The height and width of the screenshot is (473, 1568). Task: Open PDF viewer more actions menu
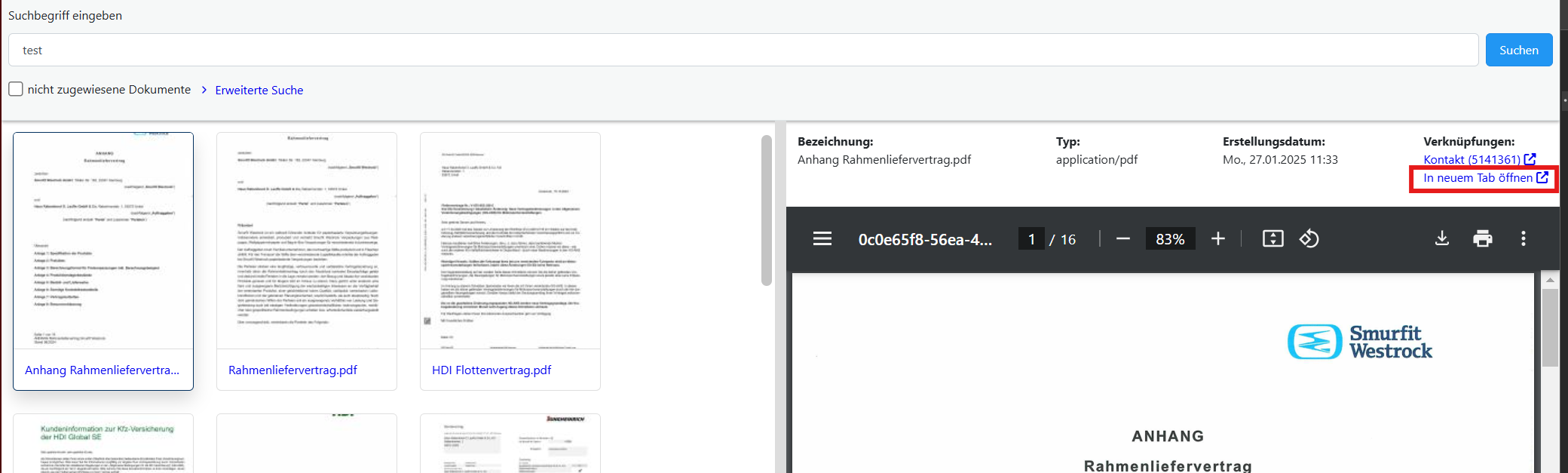coord(1523,239)
